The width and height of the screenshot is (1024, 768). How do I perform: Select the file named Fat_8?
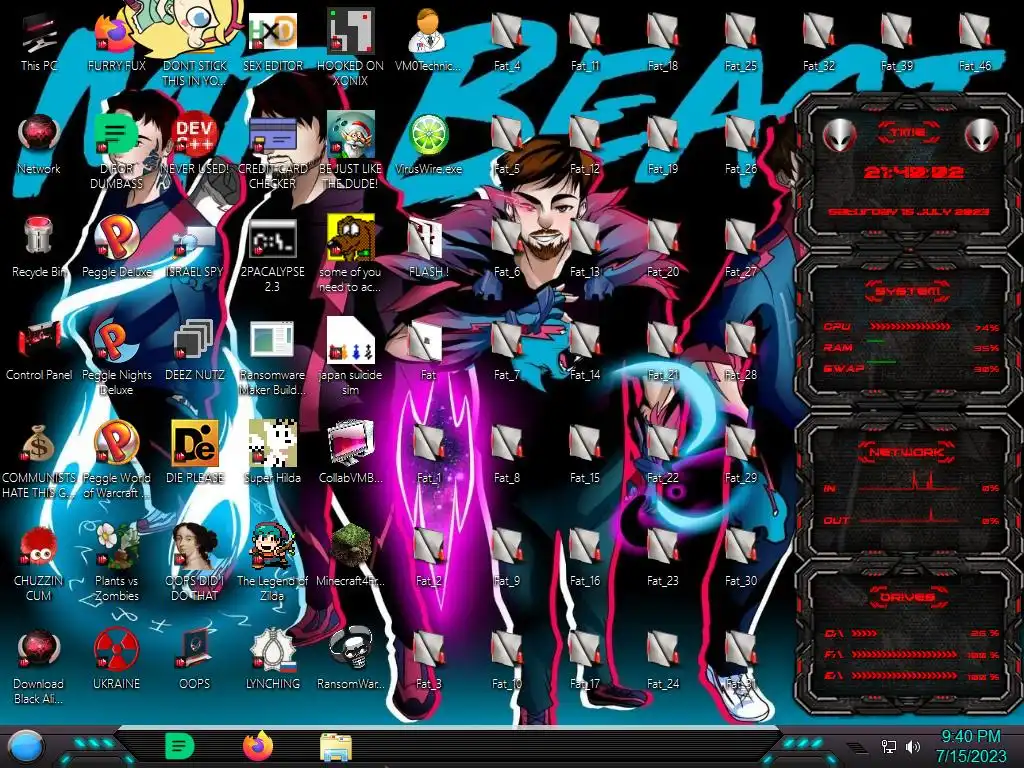coord(506,455)
